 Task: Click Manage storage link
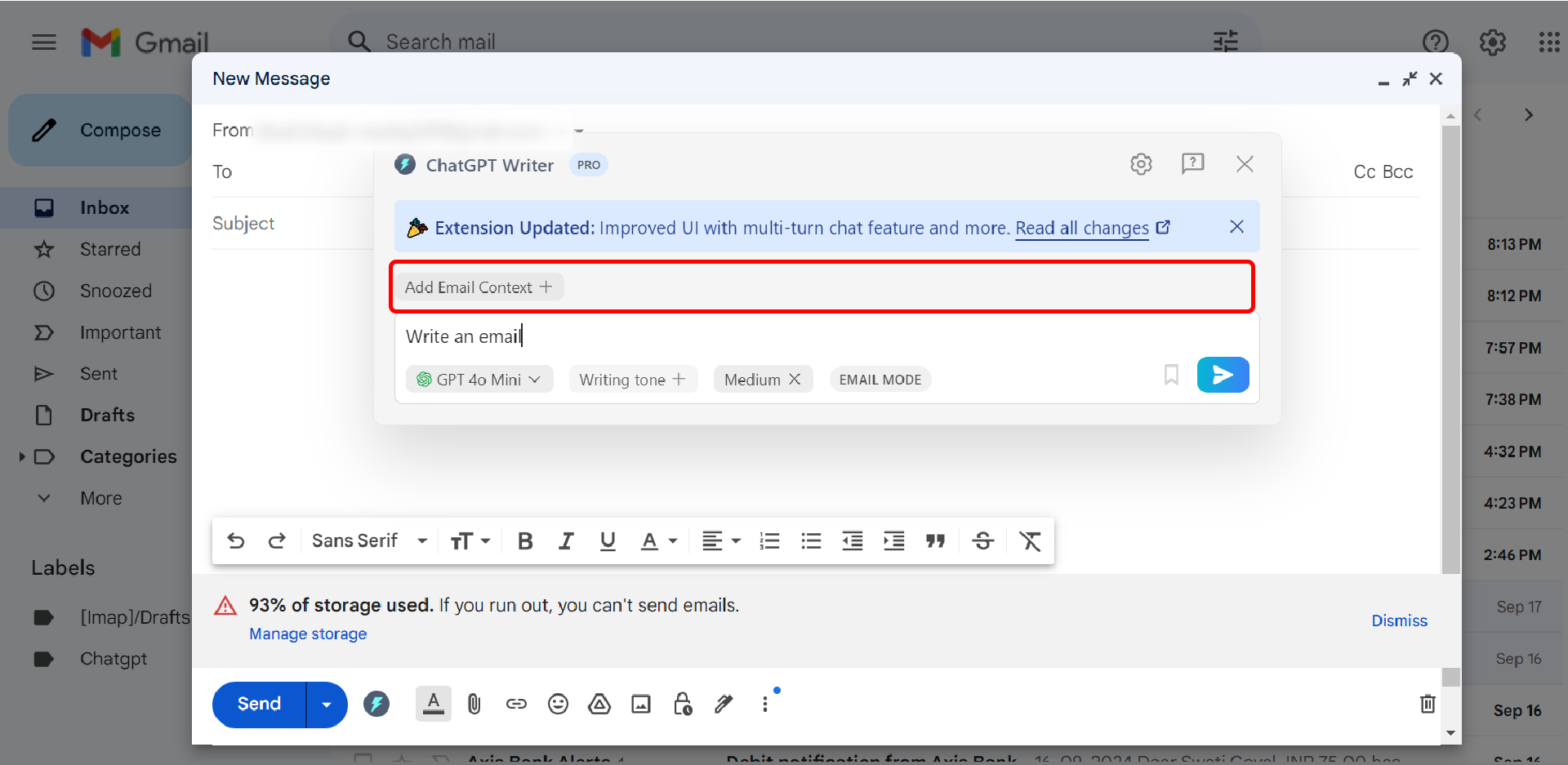[x=308, y=634]
